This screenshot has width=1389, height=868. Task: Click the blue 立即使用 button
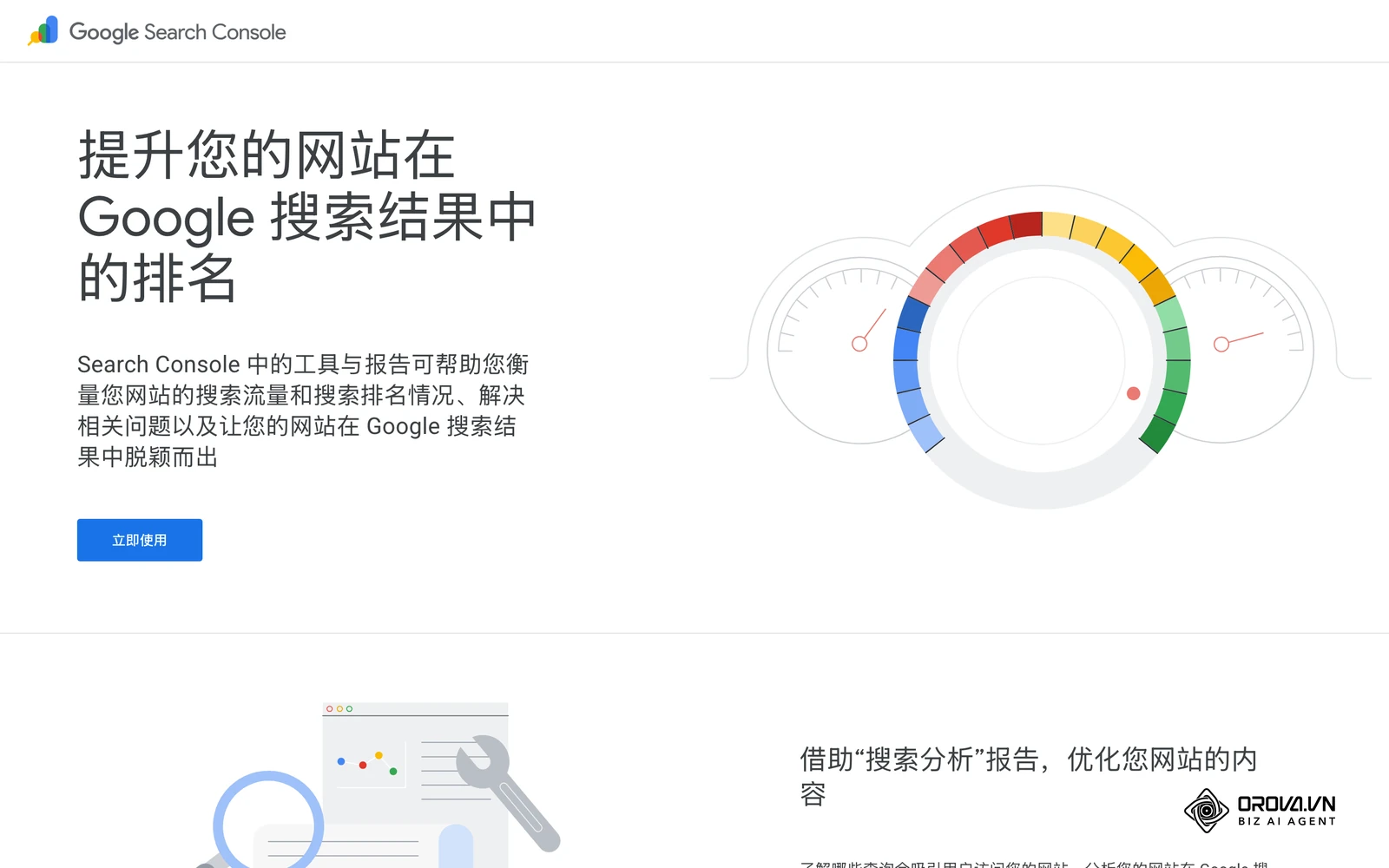click(x=140, y=540)
